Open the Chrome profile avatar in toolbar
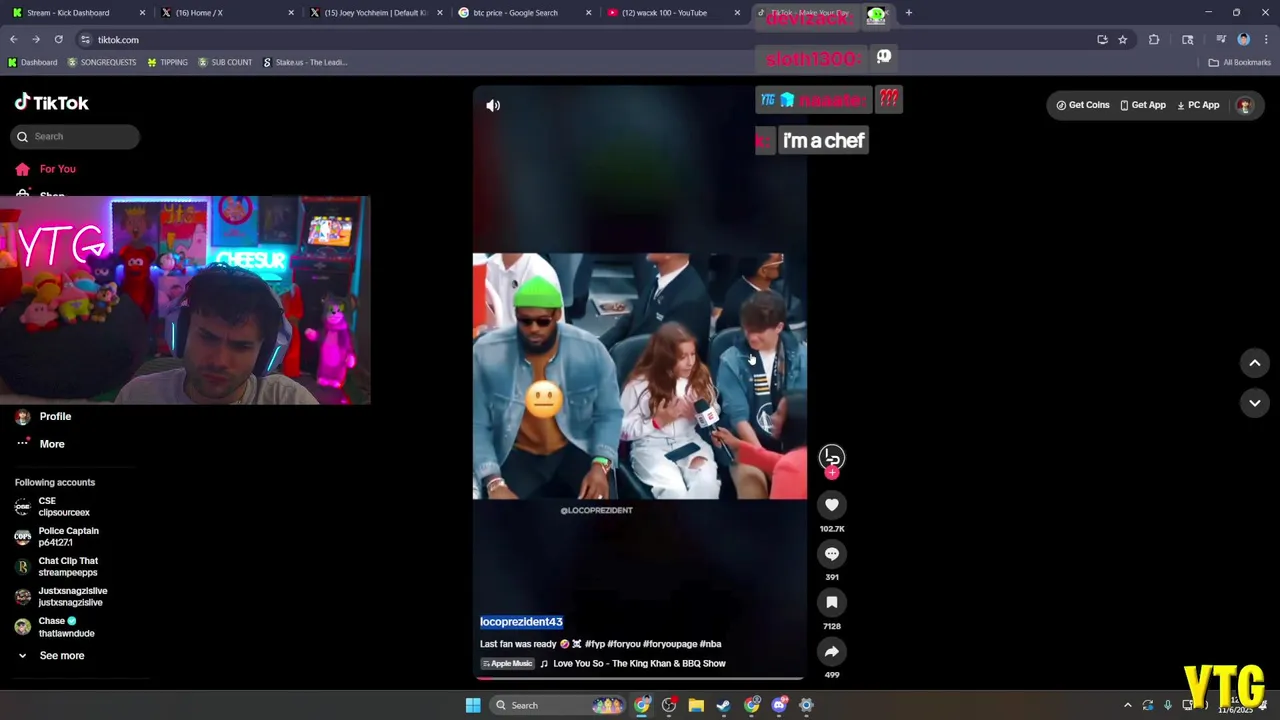Screen dimensions: 1280x720 1244,40
